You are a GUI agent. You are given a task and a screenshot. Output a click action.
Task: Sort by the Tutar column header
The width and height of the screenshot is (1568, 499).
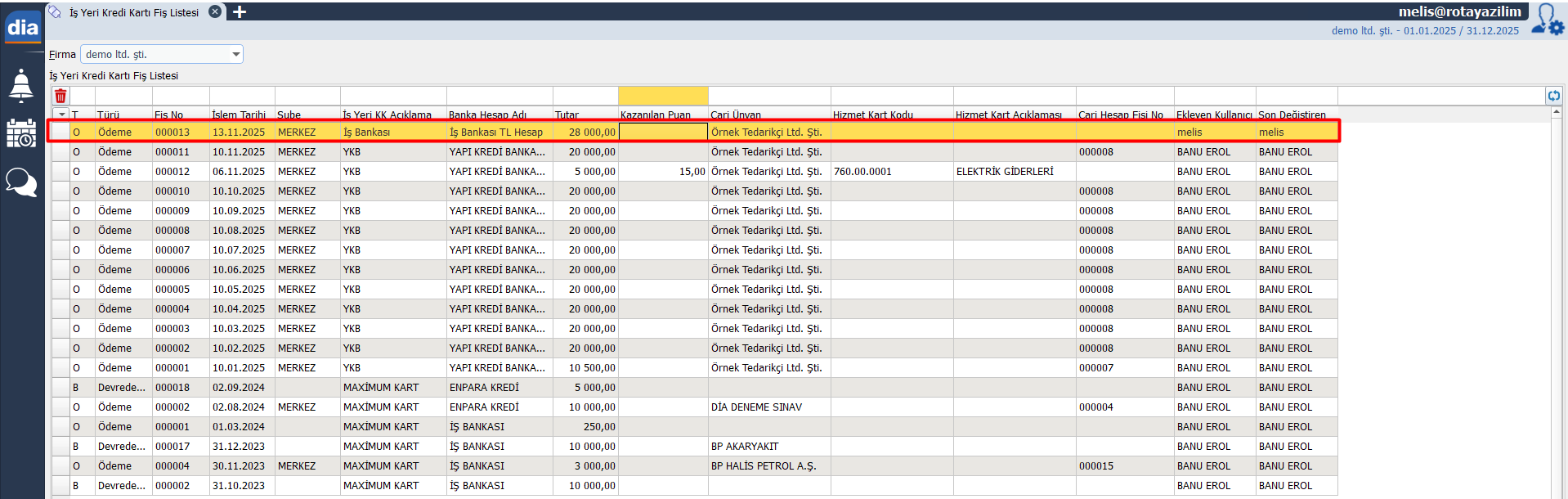585,115
